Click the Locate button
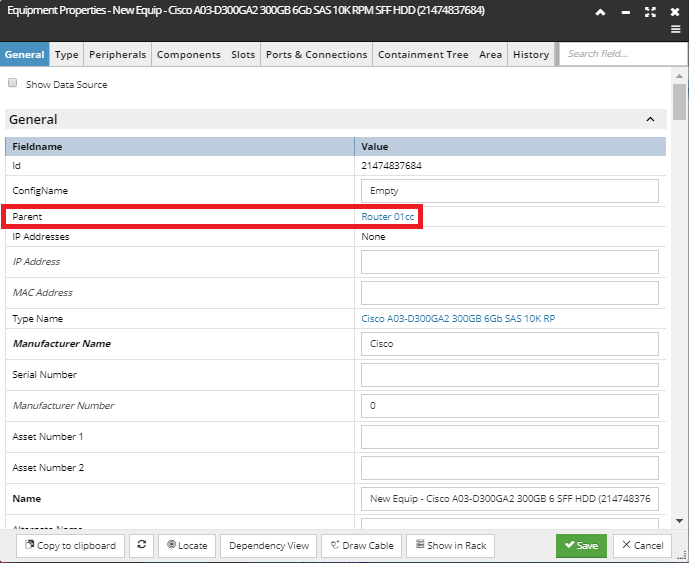690x563 pixels. pyautogui.click(x=187, y=545)
